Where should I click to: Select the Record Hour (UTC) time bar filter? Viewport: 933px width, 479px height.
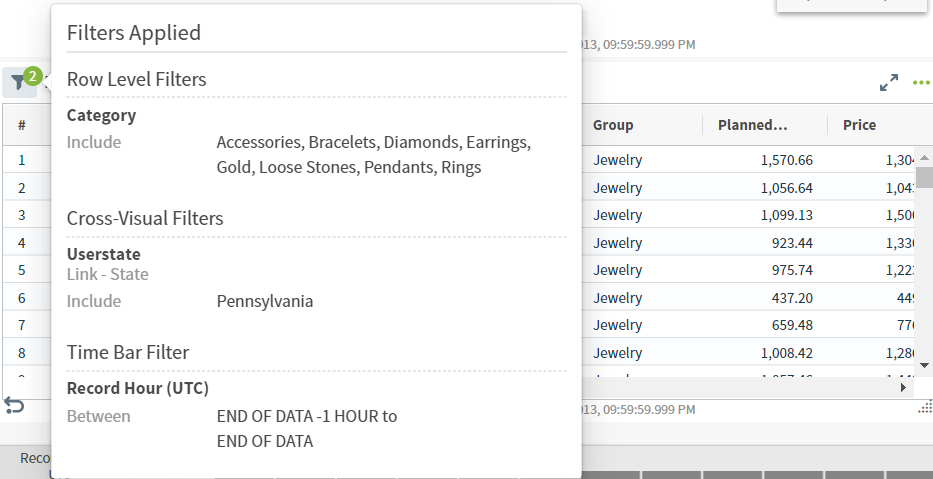(x=138, y=388)
